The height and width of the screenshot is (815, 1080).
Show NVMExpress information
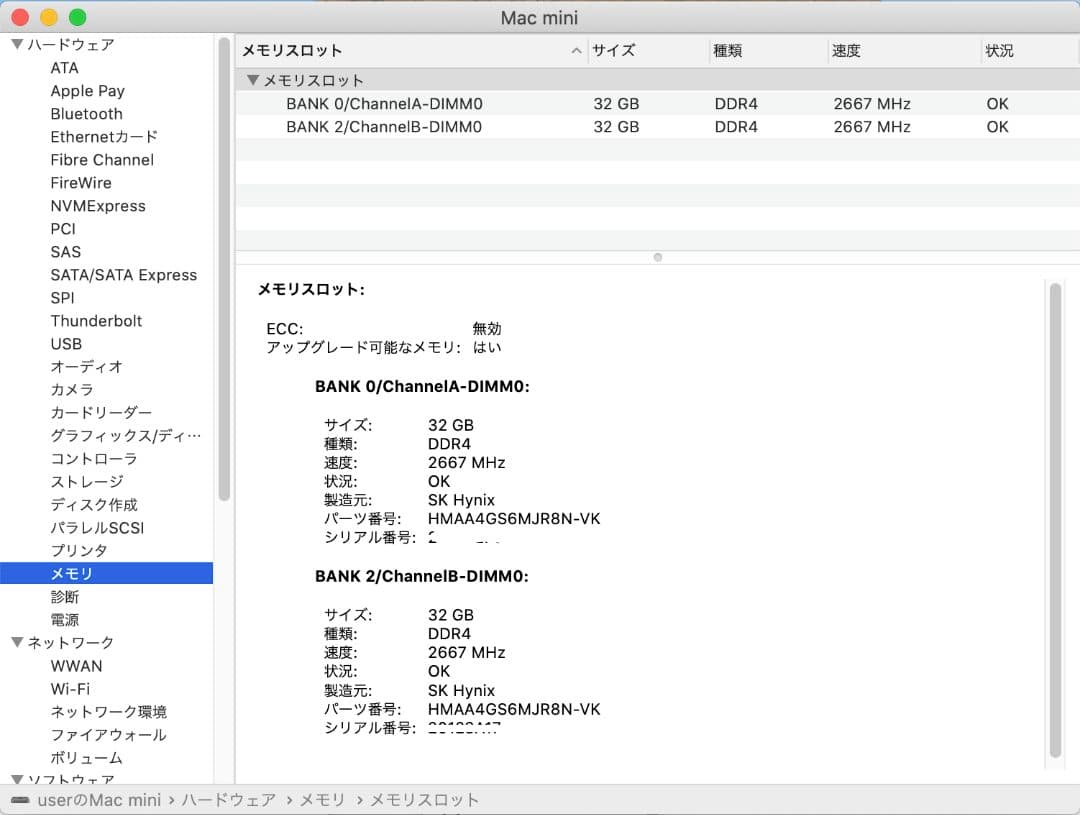coord(98,206)
